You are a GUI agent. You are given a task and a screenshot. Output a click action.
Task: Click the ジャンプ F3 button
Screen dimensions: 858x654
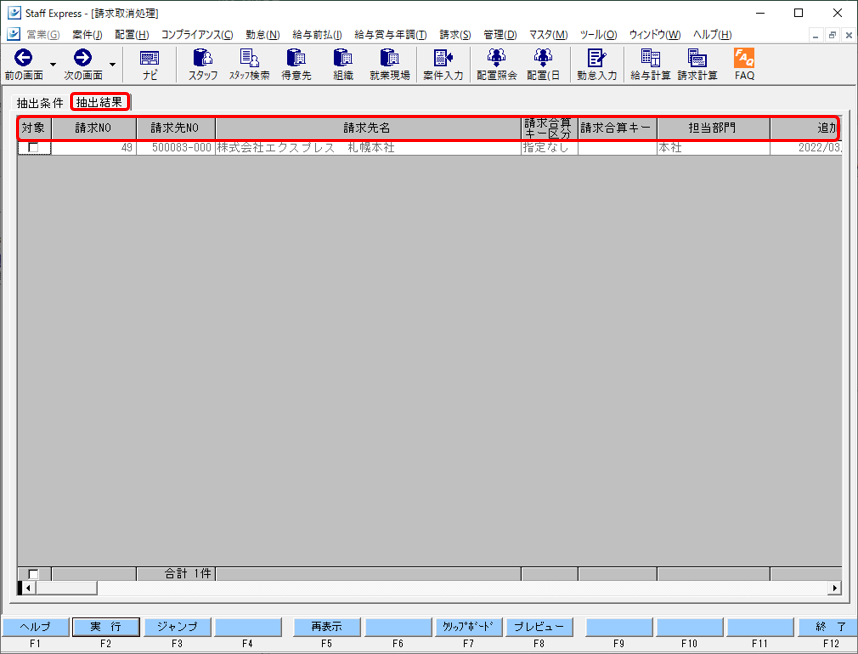tap(177, 627)
